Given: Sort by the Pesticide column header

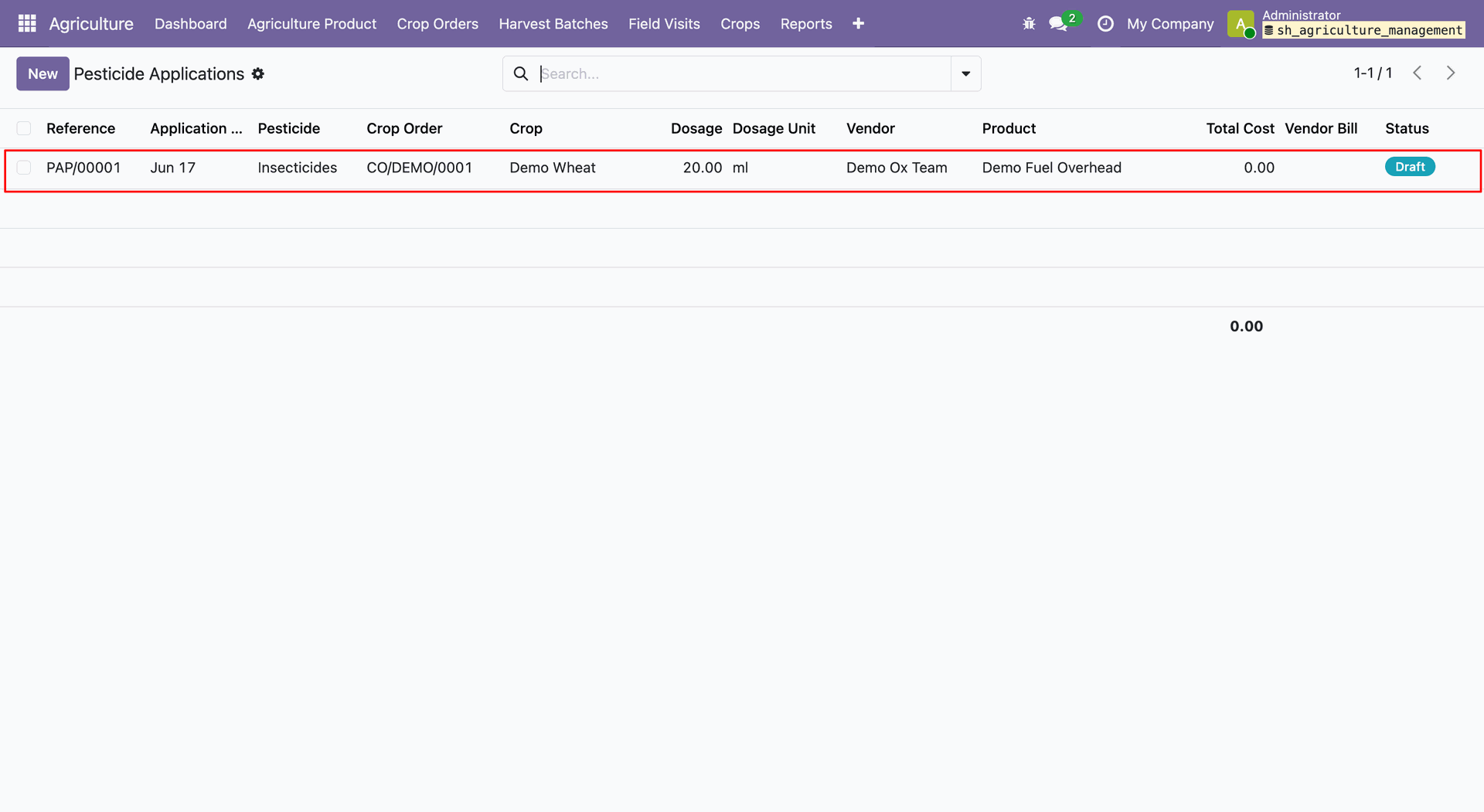Looking at the screenshot, I should 288,128.
